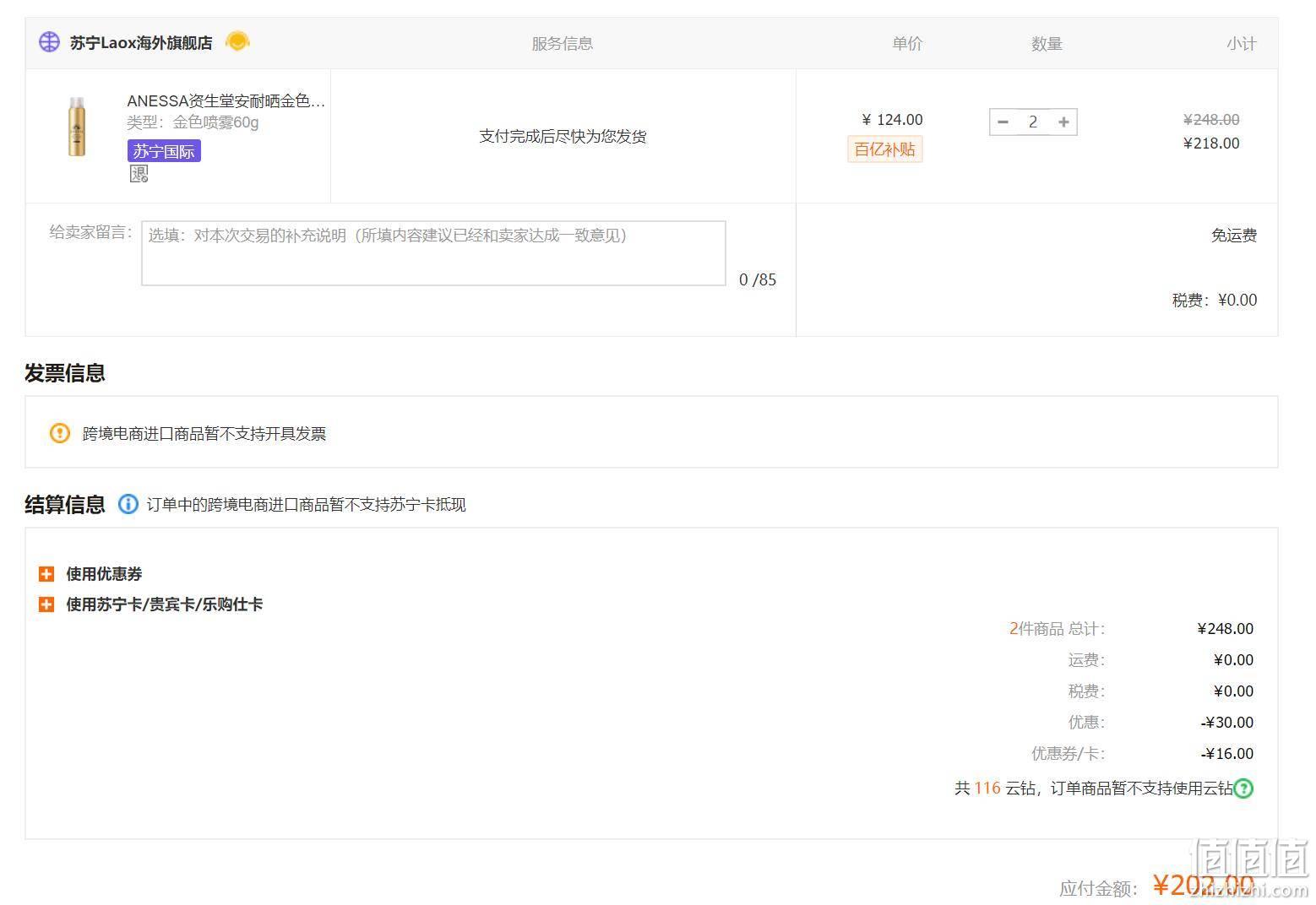Click the purple 苏宁国际 tag
This screenshot has height=905, width=1316.
pos(164,151)
